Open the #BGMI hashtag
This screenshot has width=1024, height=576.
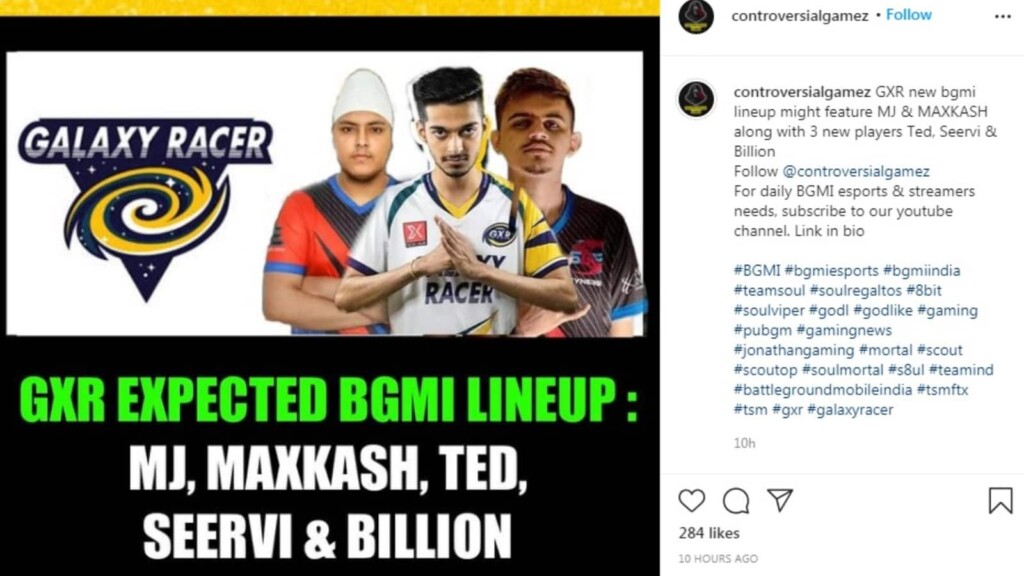[756, 270]
